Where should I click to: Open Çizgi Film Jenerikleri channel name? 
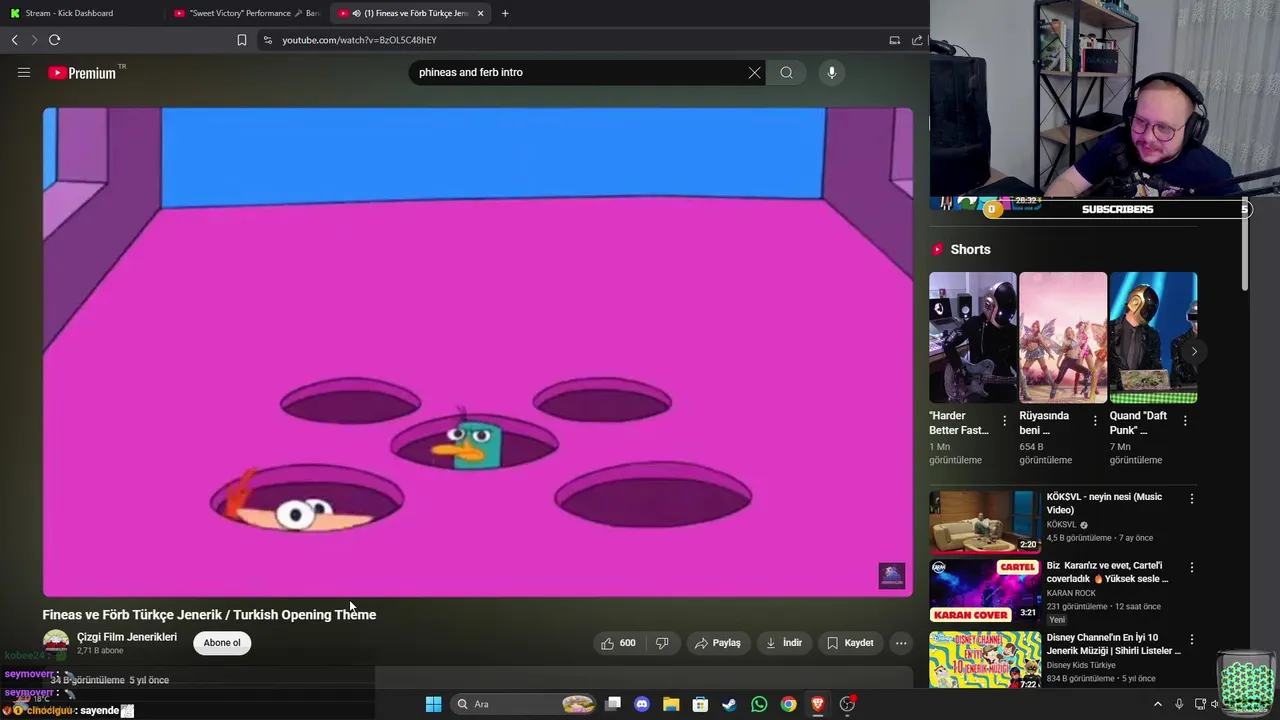click(127, 637)
